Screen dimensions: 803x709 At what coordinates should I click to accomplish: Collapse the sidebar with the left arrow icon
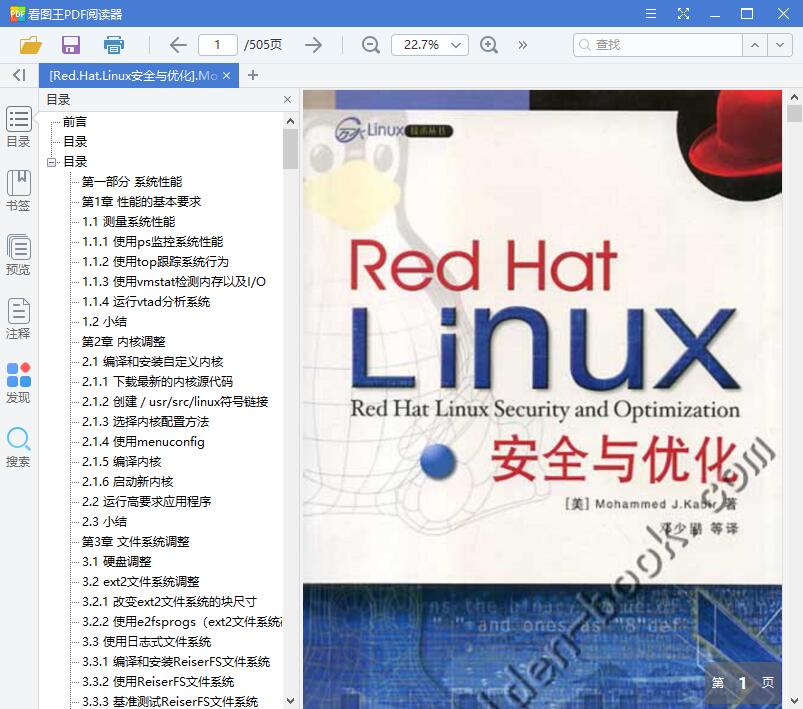pos(19,75)
